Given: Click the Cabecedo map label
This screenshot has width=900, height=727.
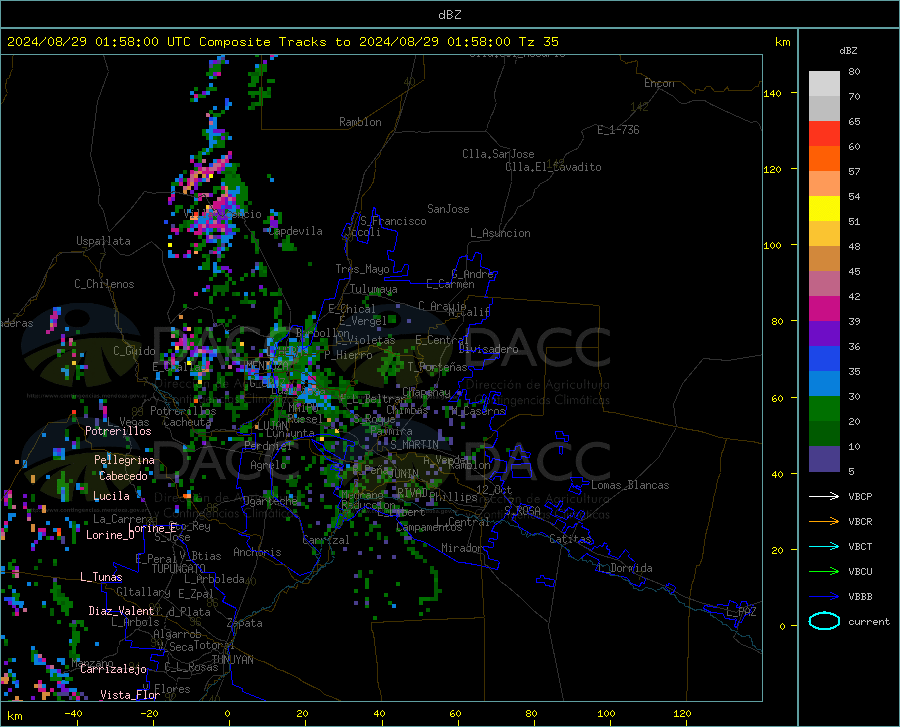Looking at the screenshot, I should [123, 476].
